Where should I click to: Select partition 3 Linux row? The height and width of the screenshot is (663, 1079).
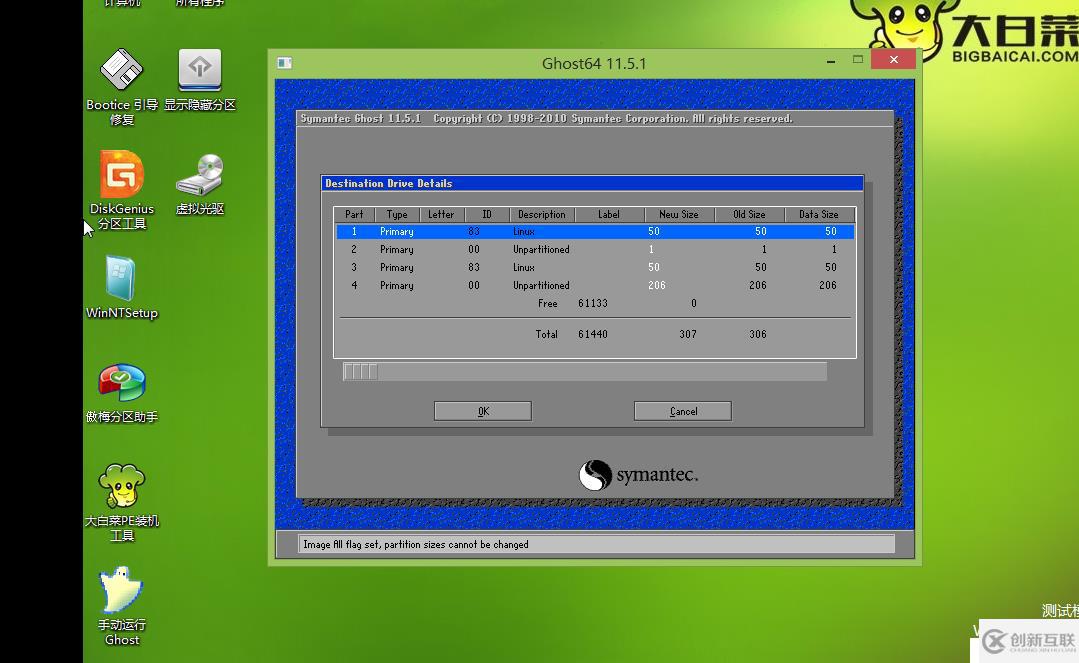594,268
